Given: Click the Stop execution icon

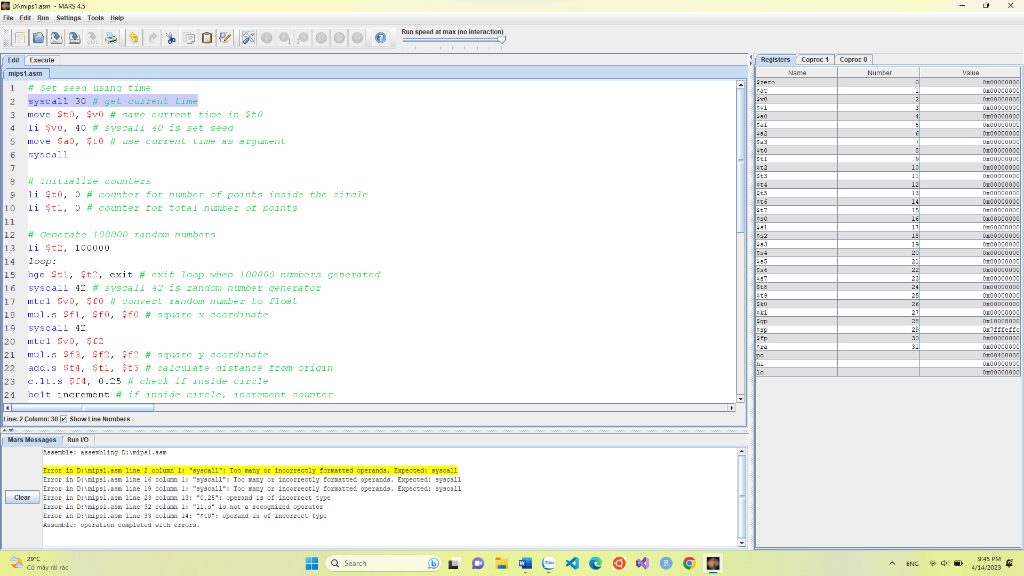Looking at the screenshot, I should [339, 38].
